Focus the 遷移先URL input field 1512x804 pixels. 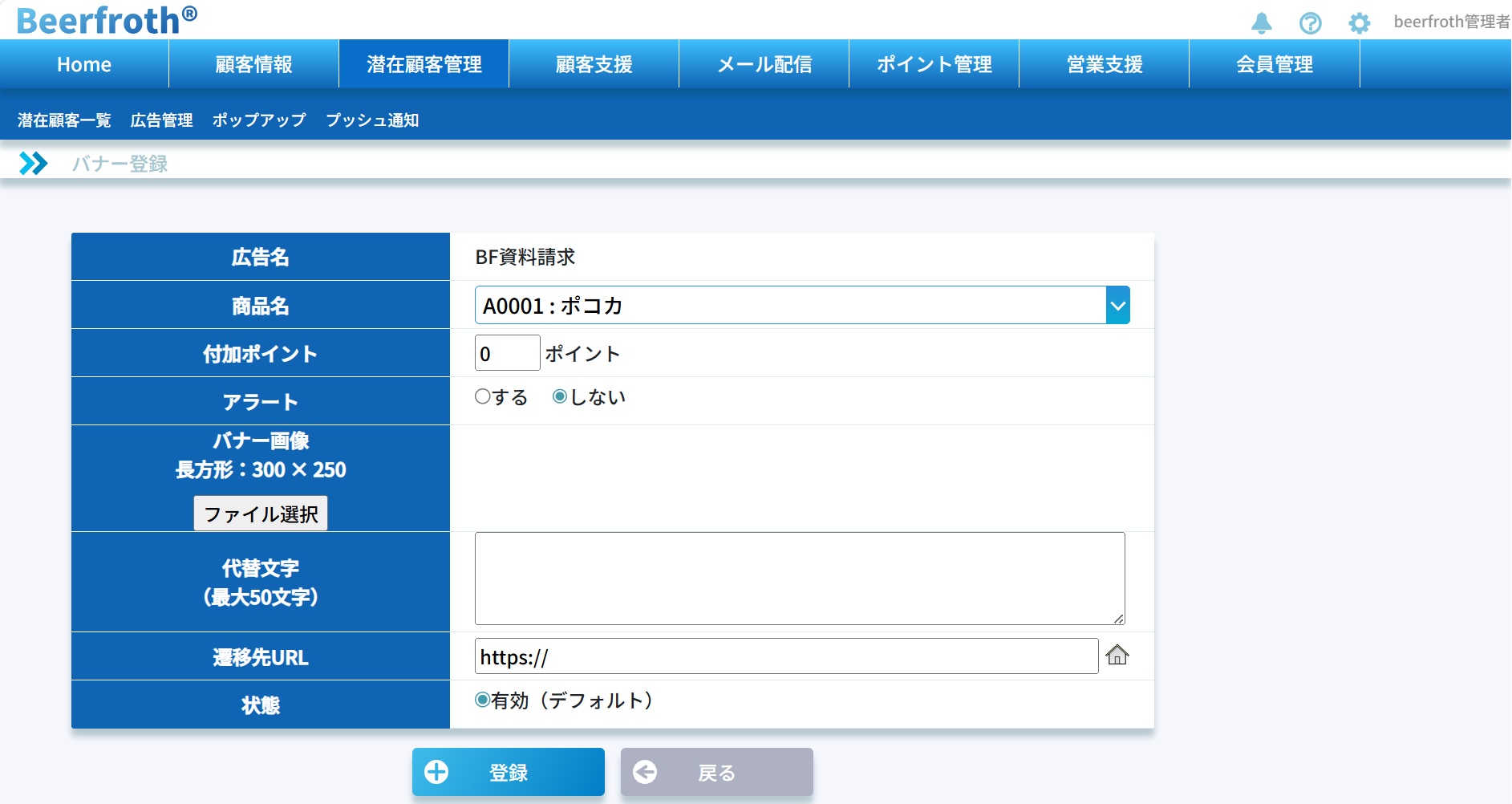click(x=786, y=656)
